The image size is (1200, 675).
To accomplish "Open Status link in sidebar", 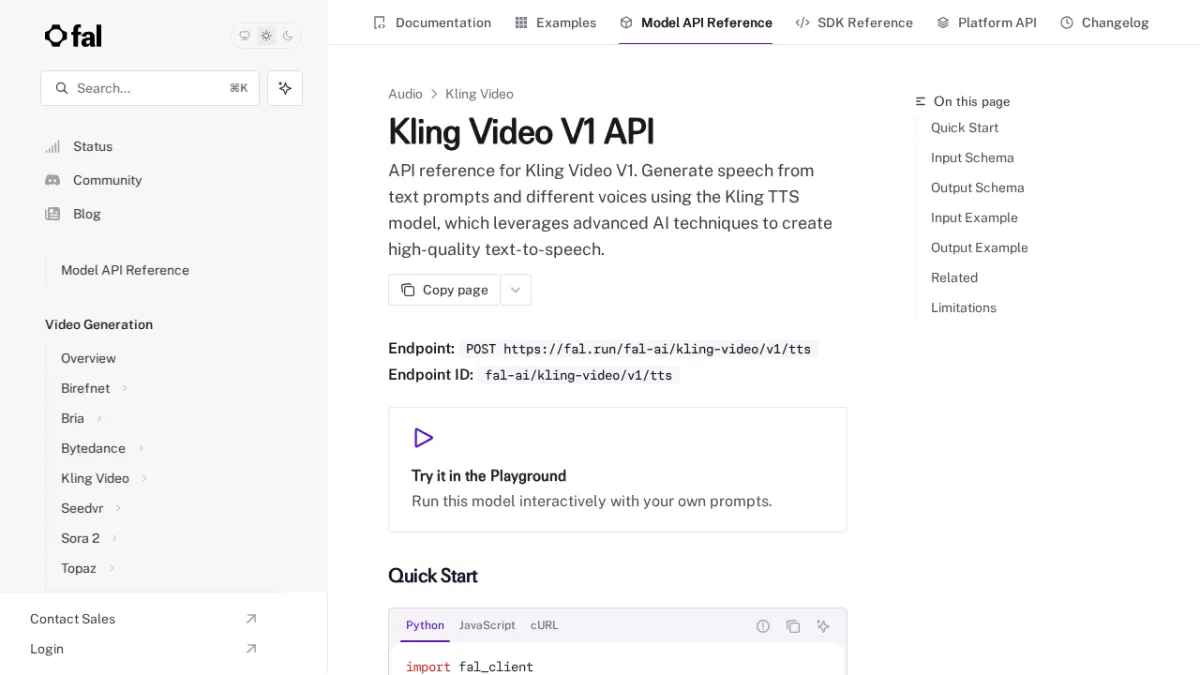I will pyautogui.click(x=92, y=146).
